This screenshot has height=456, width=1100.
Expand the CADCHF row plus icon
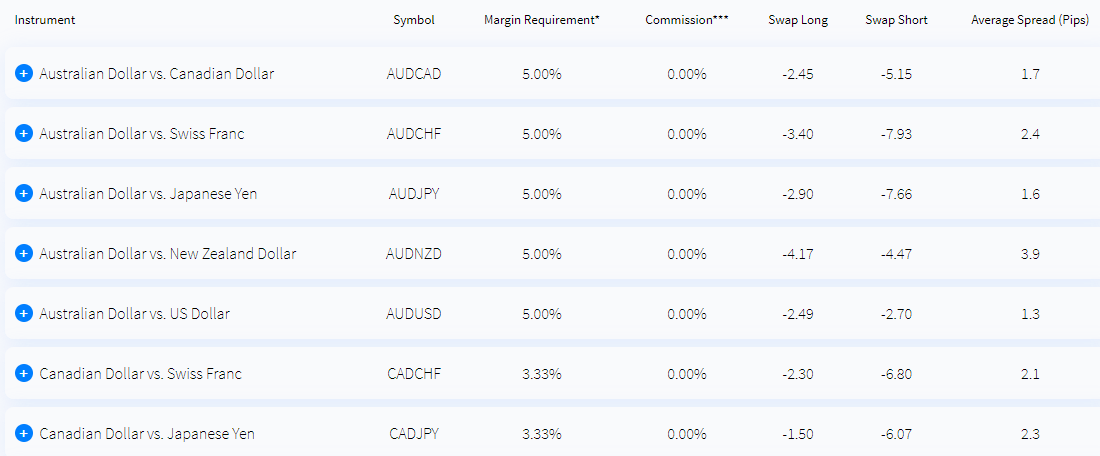(x=24, y=374)
